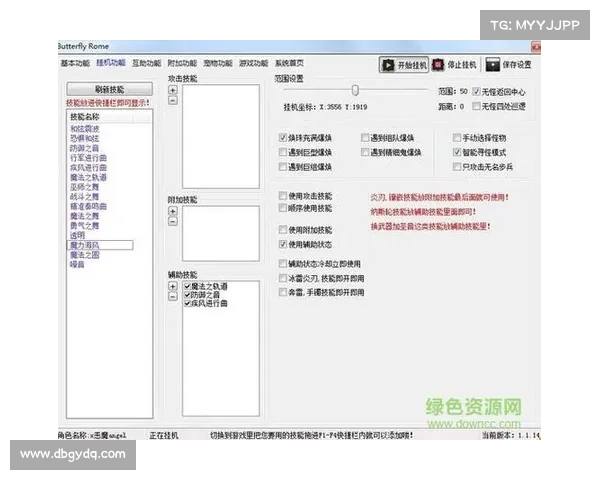Close the Butterfly Rome window
Image resolution: width=600 pixels, height=480 pixels.
click(536, 47)
